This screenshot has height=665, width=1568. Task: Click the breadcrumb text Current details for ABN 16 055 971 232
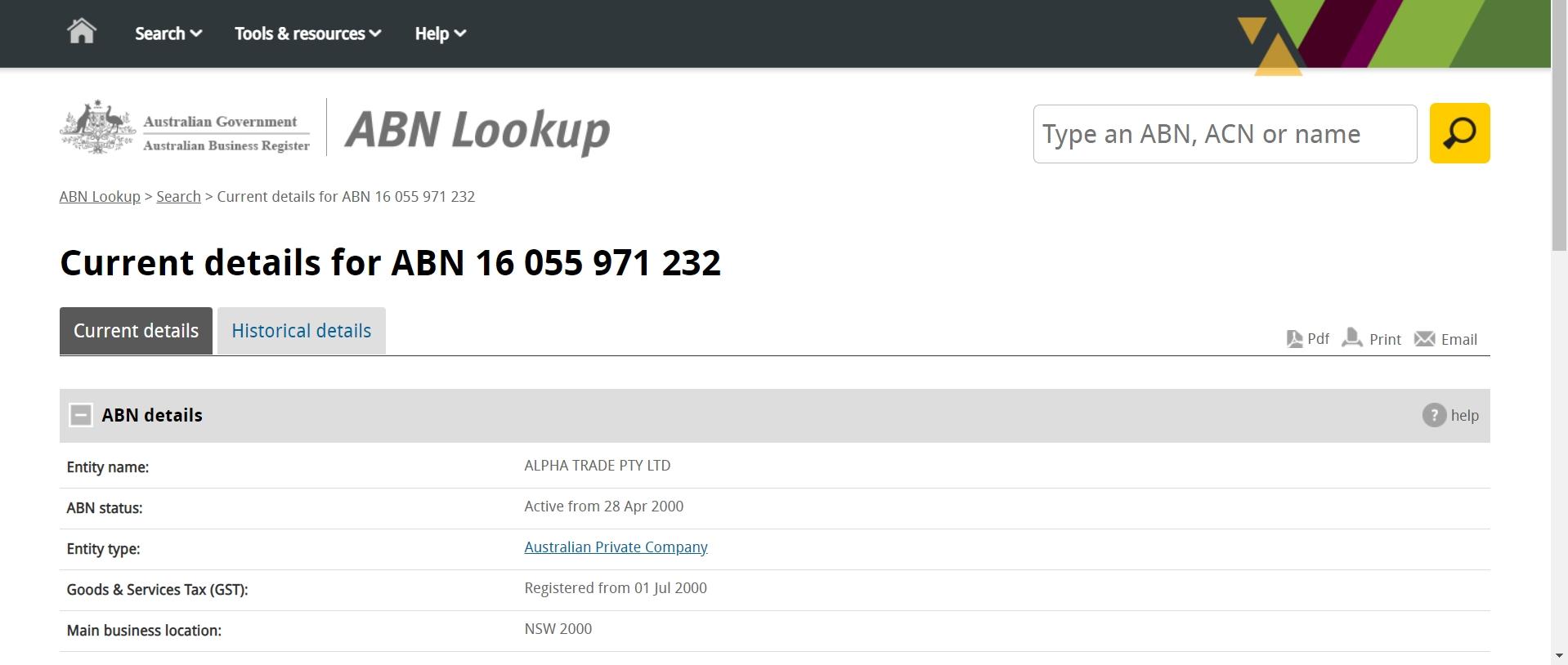tap(346, 197)
